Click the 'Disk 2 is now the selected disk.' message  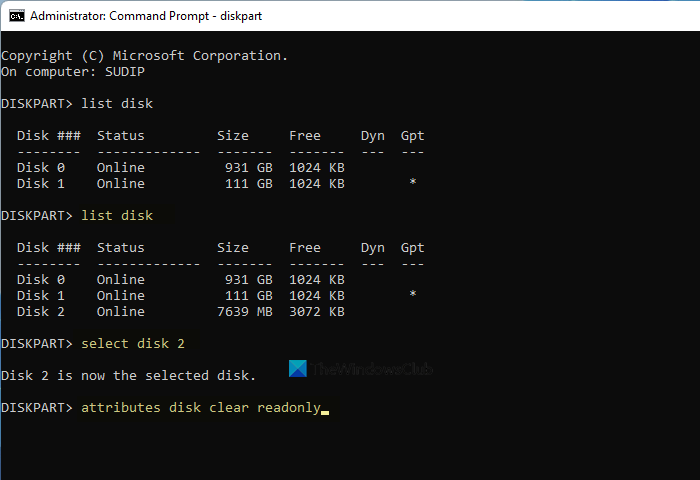[128, 376]
